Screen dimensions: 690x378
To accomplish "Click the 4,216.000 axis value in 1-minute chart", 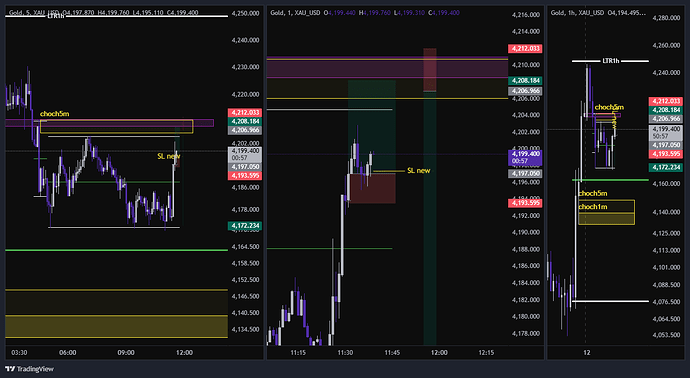I will click(x=526, y=15).
